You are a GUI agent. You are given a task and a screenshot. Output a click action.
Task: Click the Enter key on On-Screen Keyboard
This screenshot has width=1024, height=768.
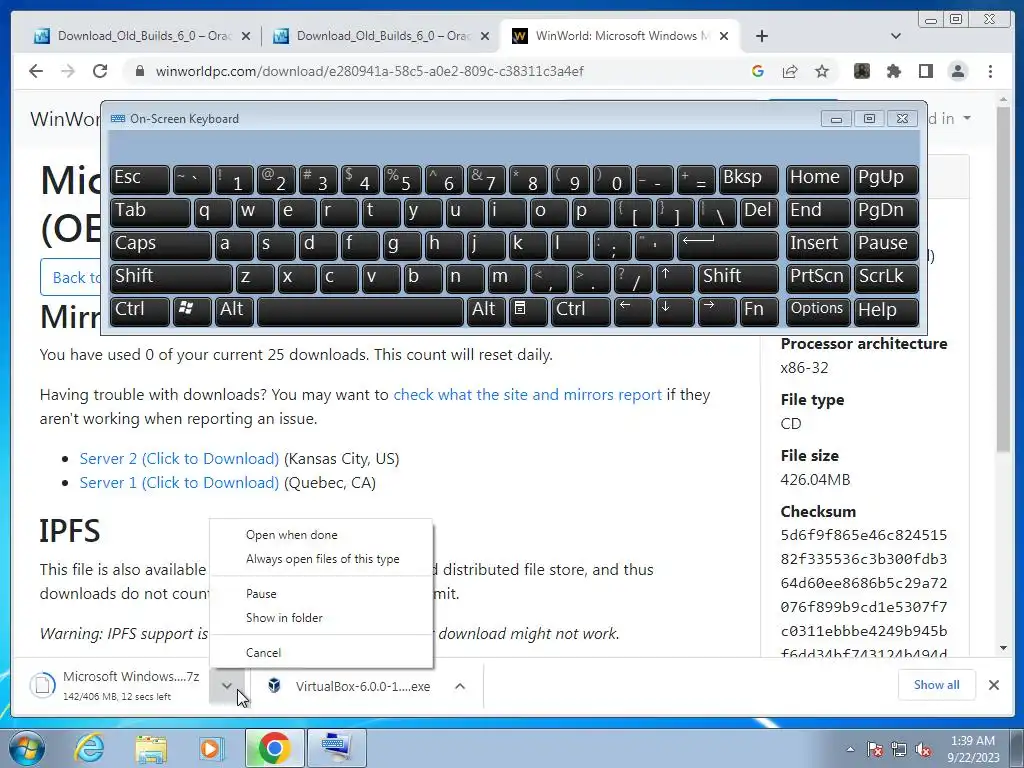pyautogui.click(x=728, y=245)
